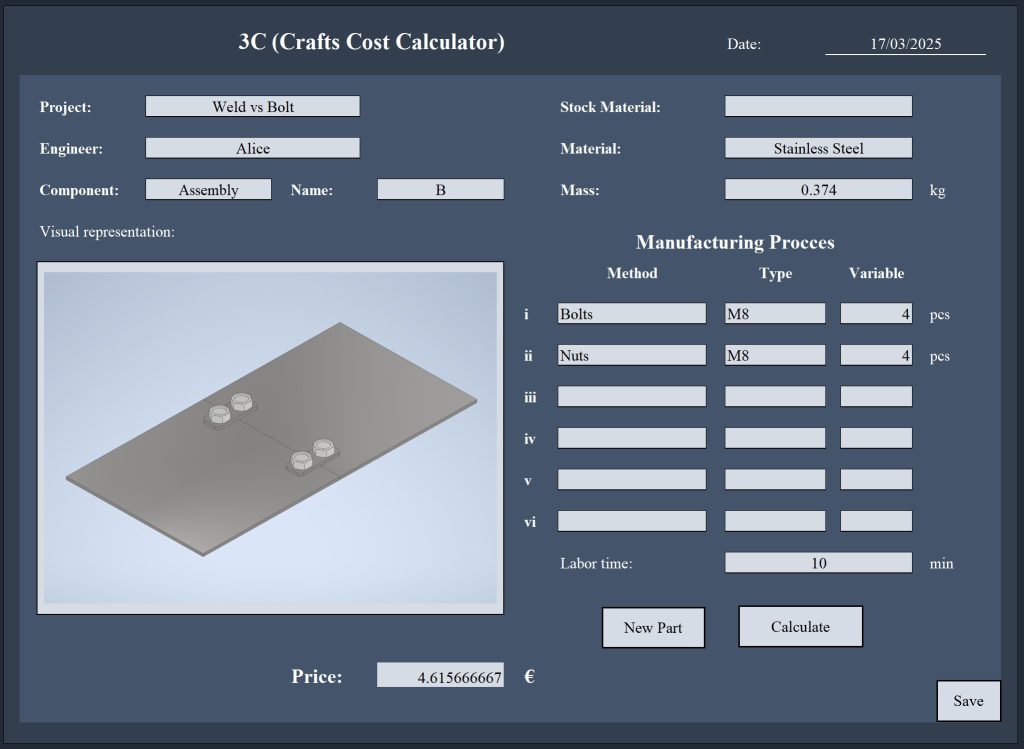Select the empty row iv Type field
Image resolution: width=1024 pixels, height=749 pixels.
pyautogui.click(x=775, y=438)
